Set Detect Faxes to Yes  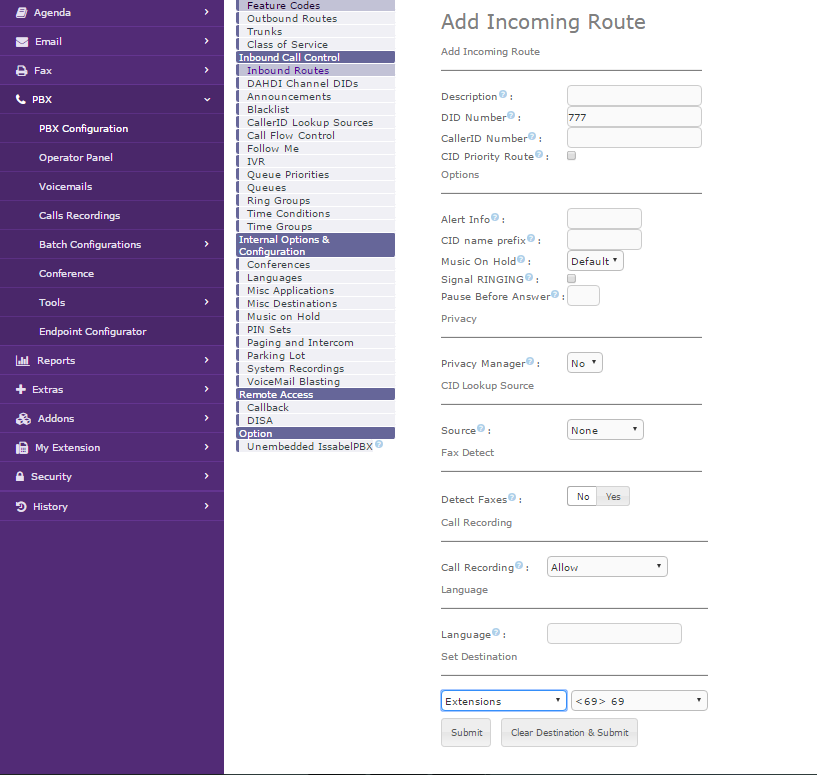pyautogui.click(x=613, y=497)
